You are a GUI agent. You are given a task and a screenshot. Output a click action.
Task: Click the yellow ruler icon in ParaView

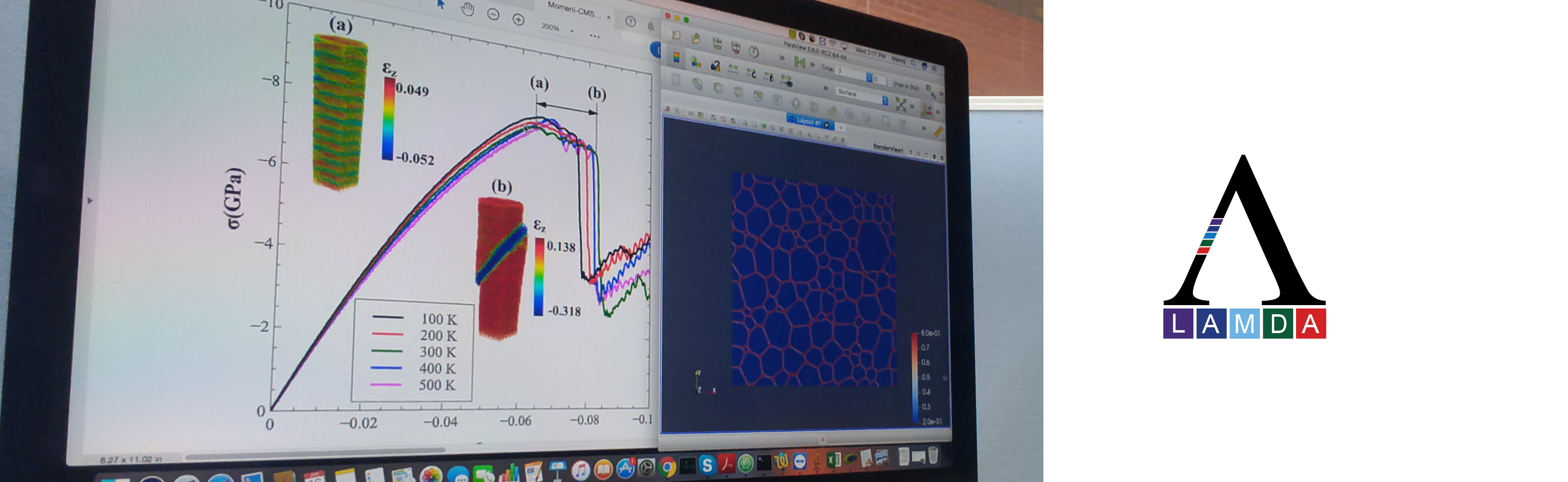(x=938, y=132)
